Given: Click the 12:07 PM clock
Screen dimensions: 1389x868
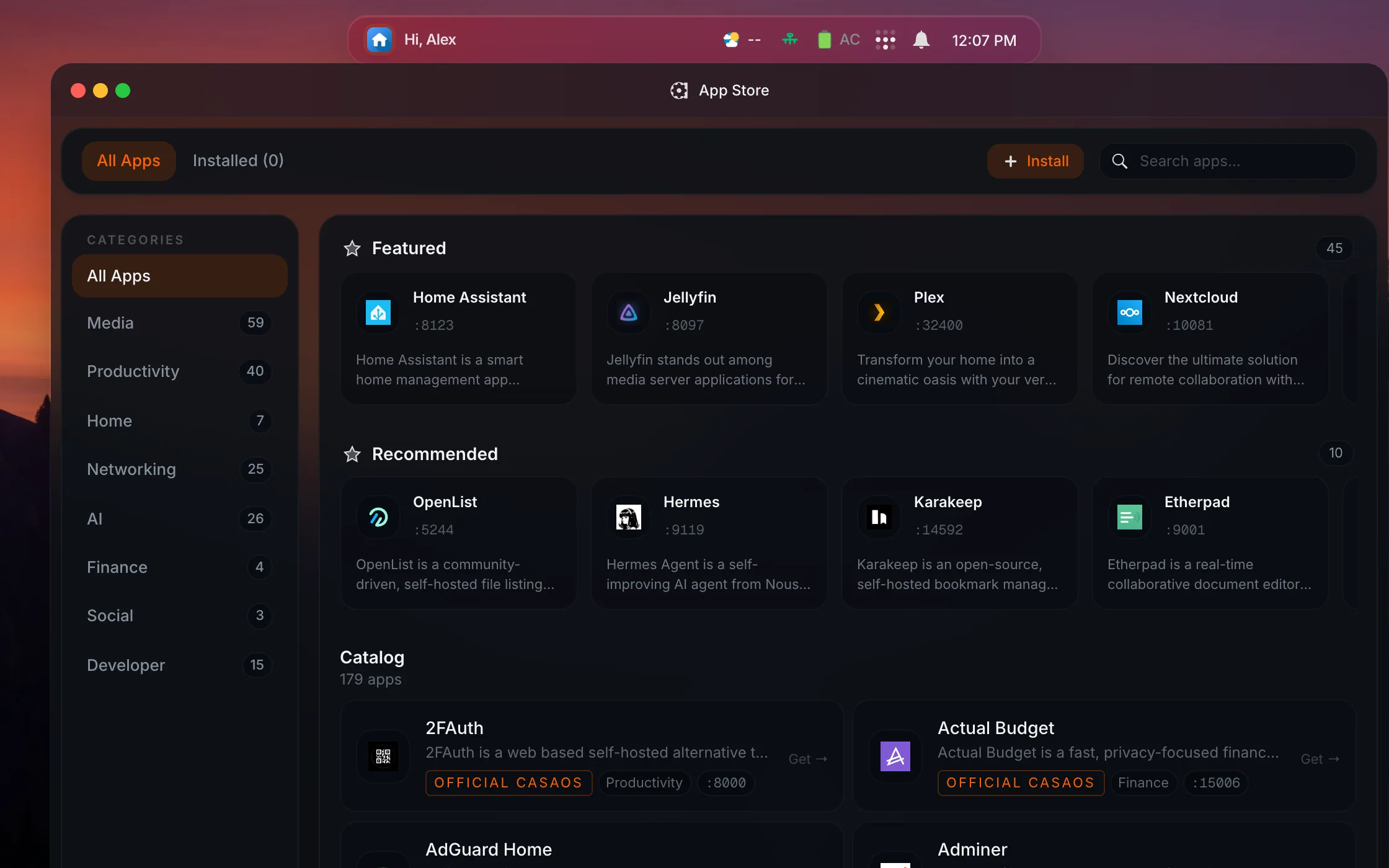Looking at the screenshot, I should 984,41.
